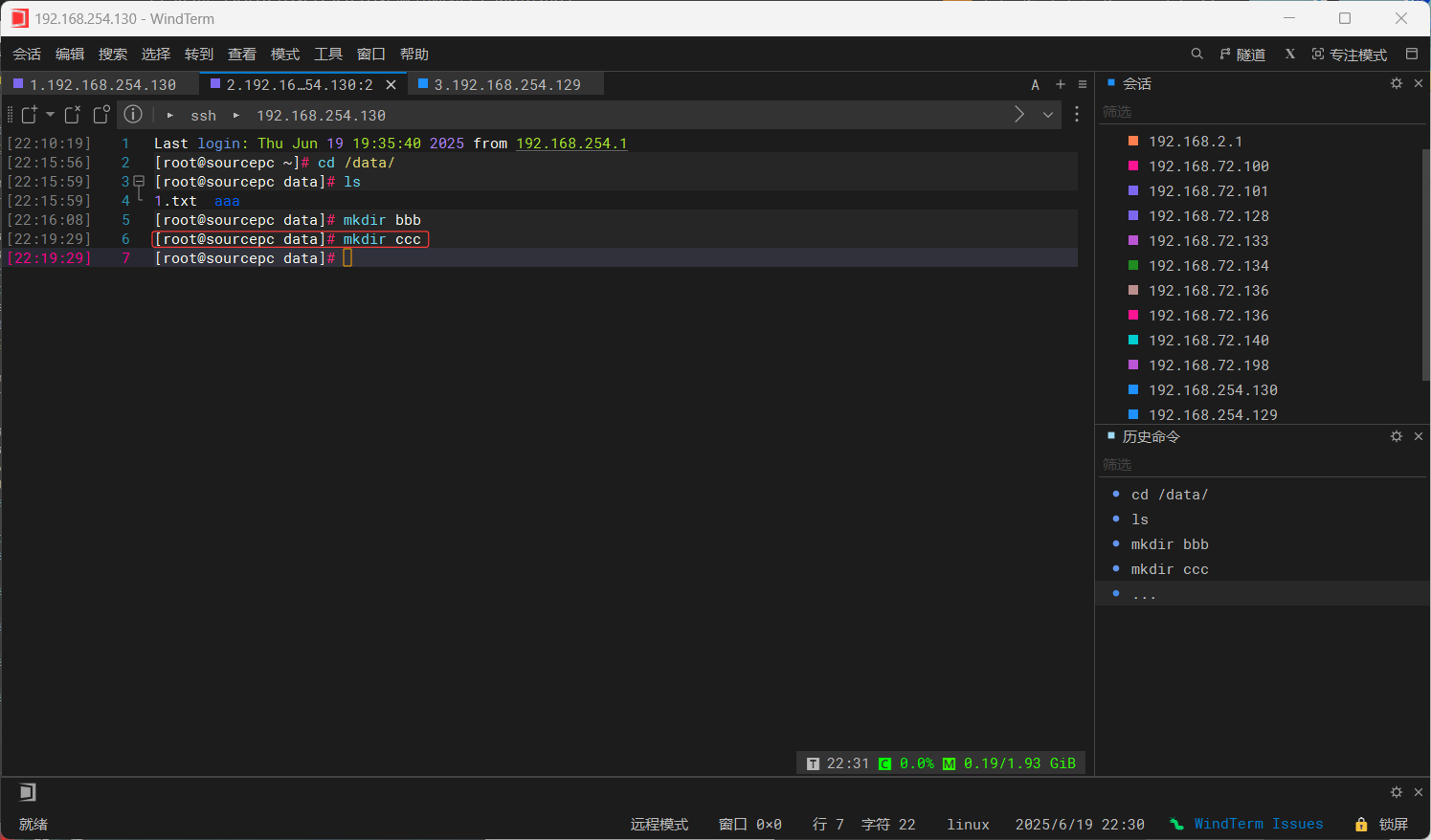The height and width of the screenshot is (840, 1431).
Task: Open the 工具 menu
Action: [x=328, y=54]
